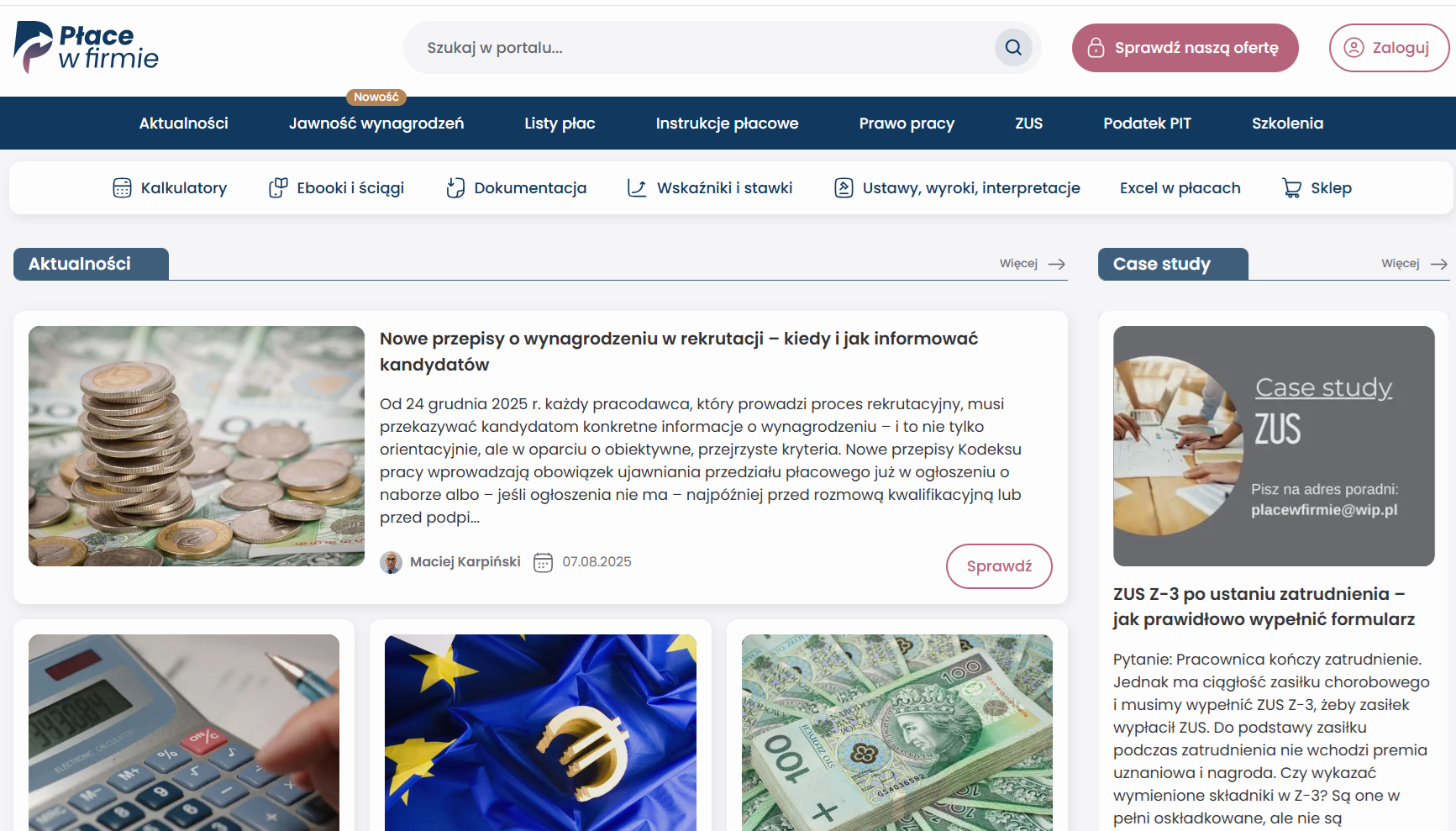The image size is (1456, 831).
Task: Open Sklep shopping cart icon
Action: pos(1292,188)
